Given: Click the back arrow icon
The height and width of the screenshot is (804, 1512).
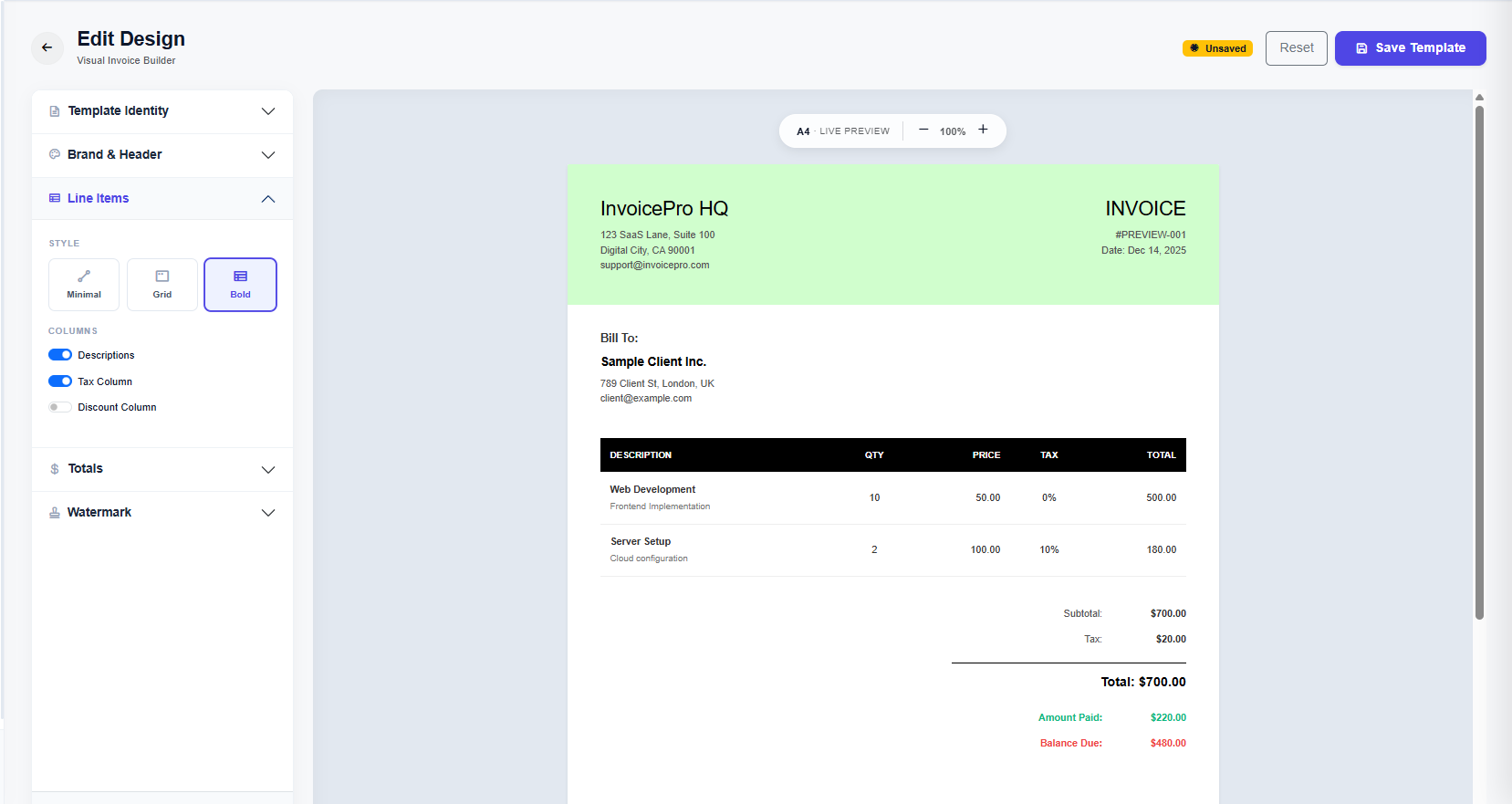Looking at the screenshot, I should 47,47.
